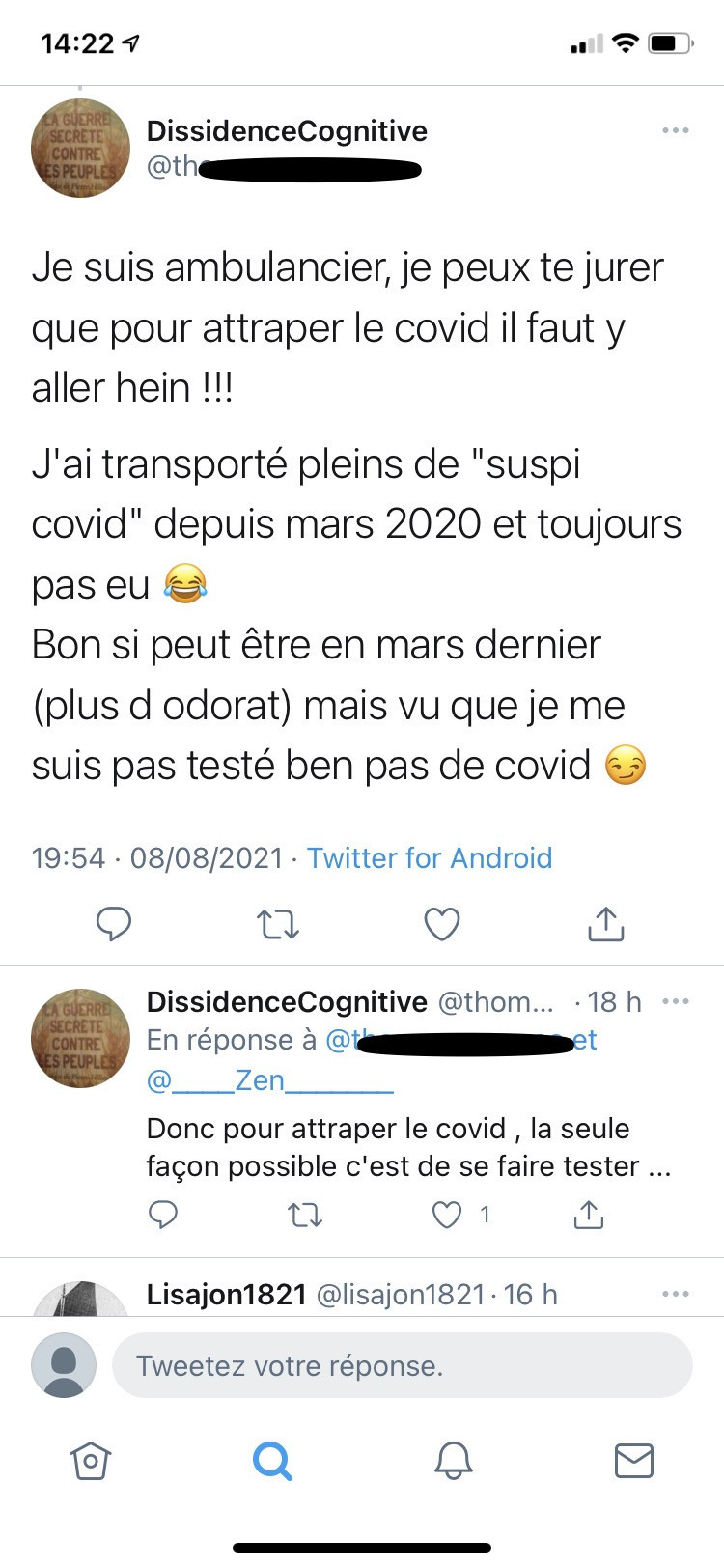Open DissidenceCognitive profile picture on main tweet

80,148
